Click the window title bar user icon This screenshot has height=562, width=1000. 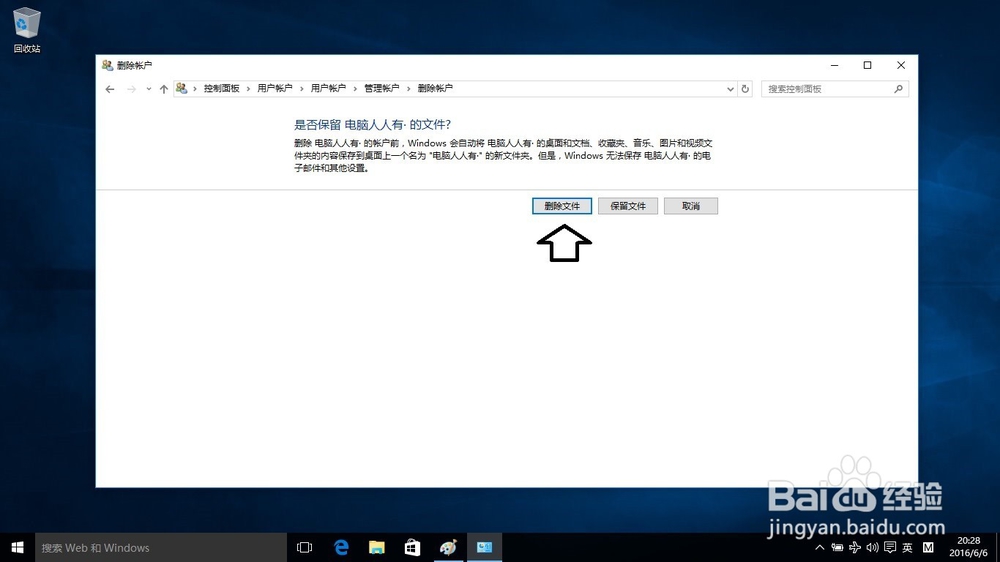(x=107, y=65)
